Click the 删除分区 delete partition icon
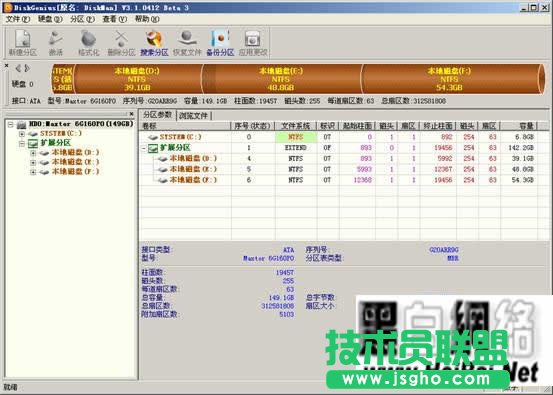553x395 pixels. coord(121,43)
